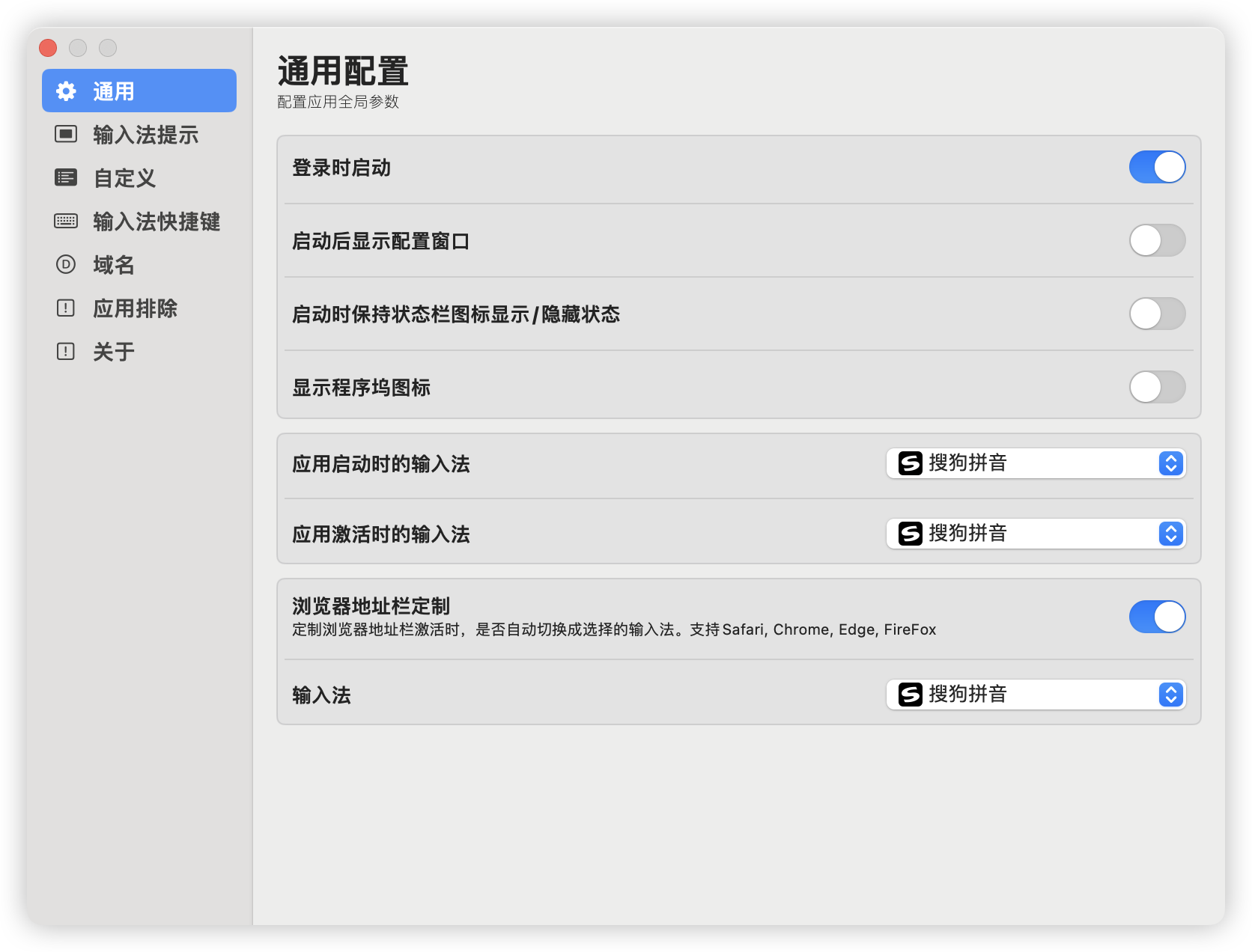The height and width of the screenshot is (952, 1252).
Task: Click the 显示程序坞图标 label
Action: [362, 388]
